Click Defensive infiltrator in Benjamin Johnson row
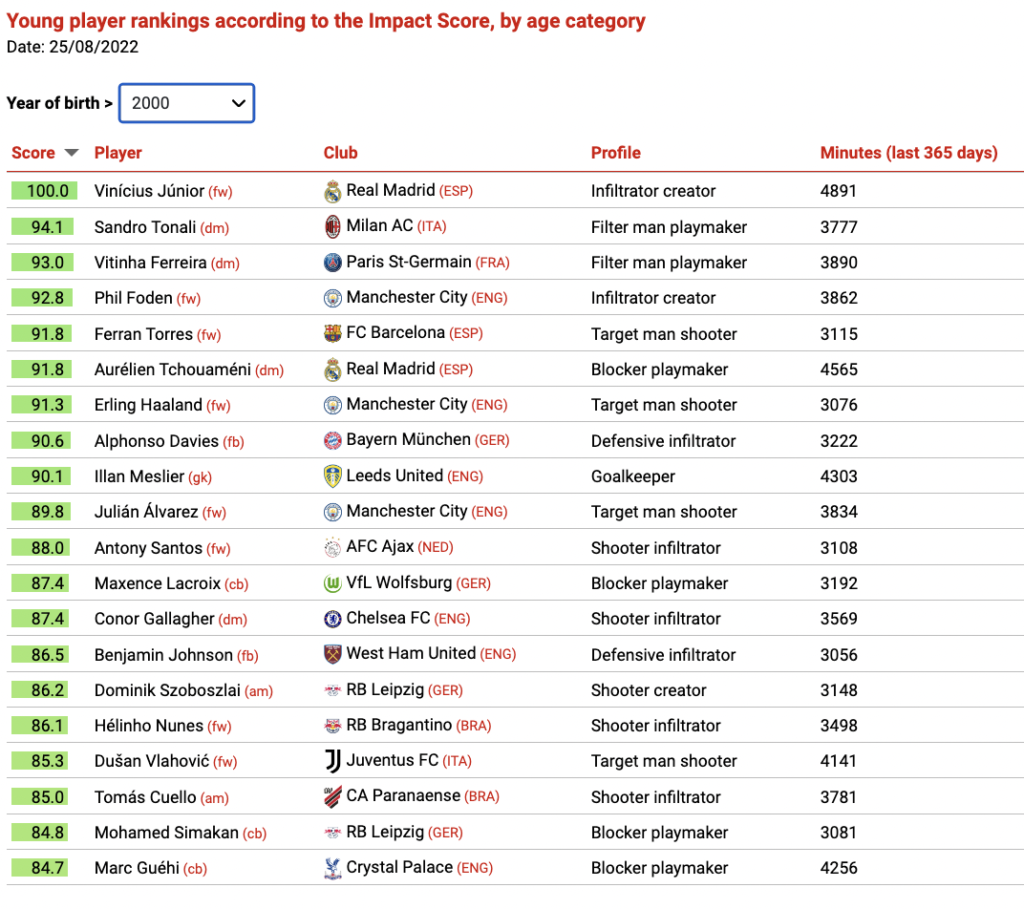1024x909 pixels. (663, 655)
